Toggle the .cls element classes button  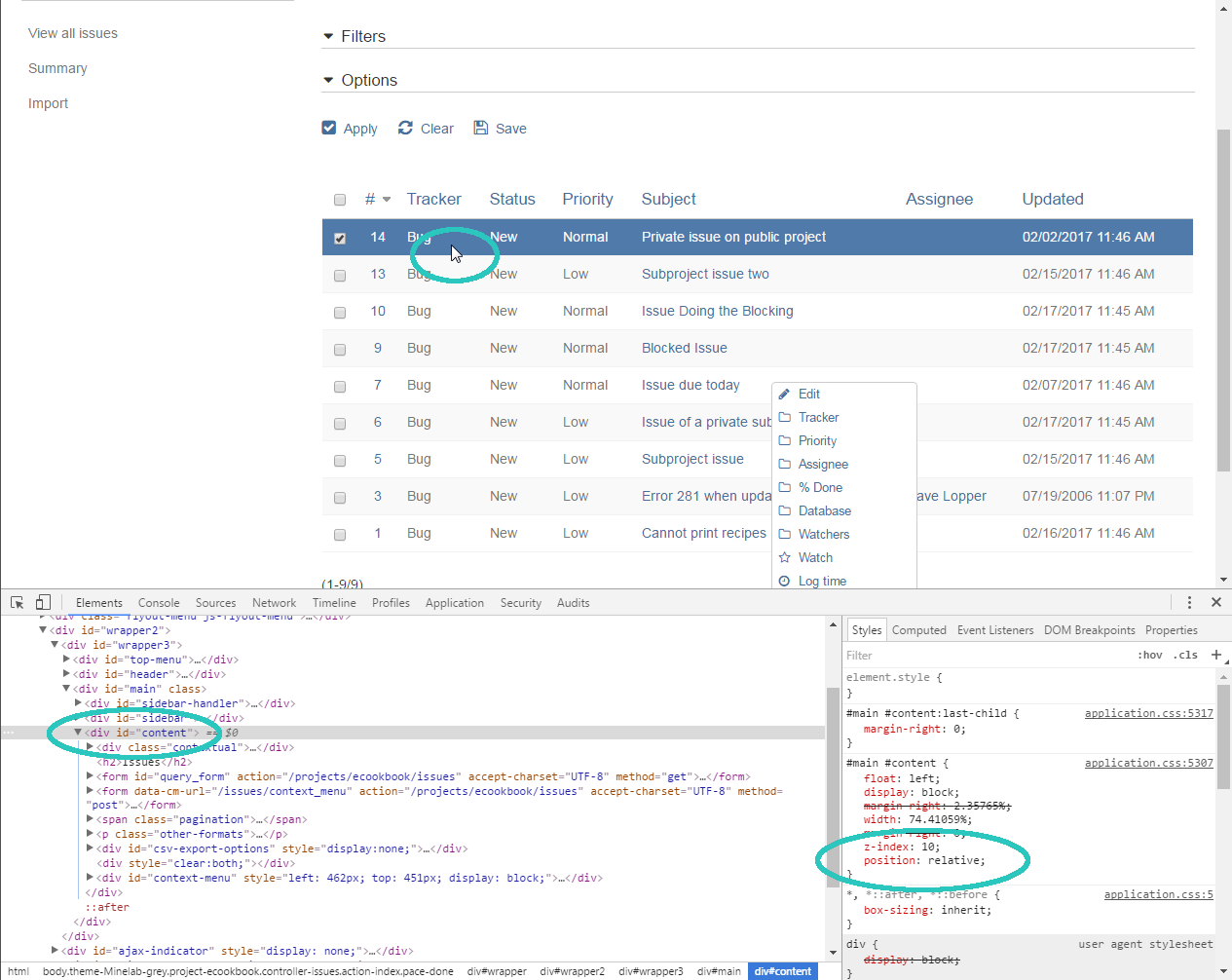[1185, 656]
